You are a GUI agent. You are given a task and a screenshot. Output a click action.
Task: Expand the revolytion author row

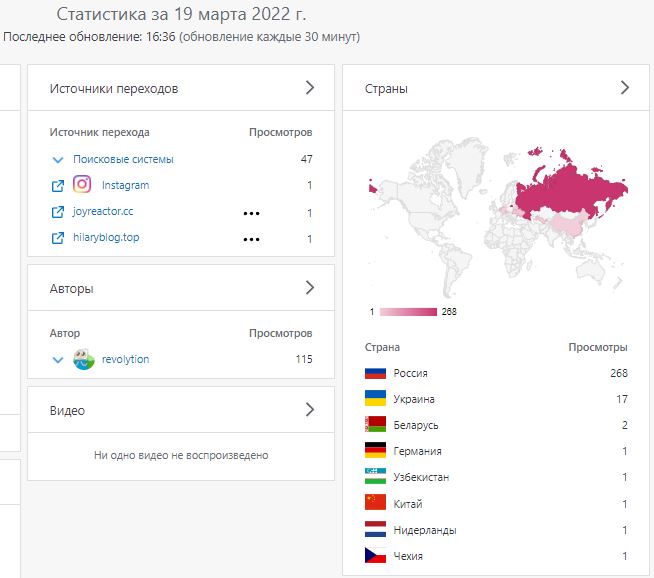(58, 359)
